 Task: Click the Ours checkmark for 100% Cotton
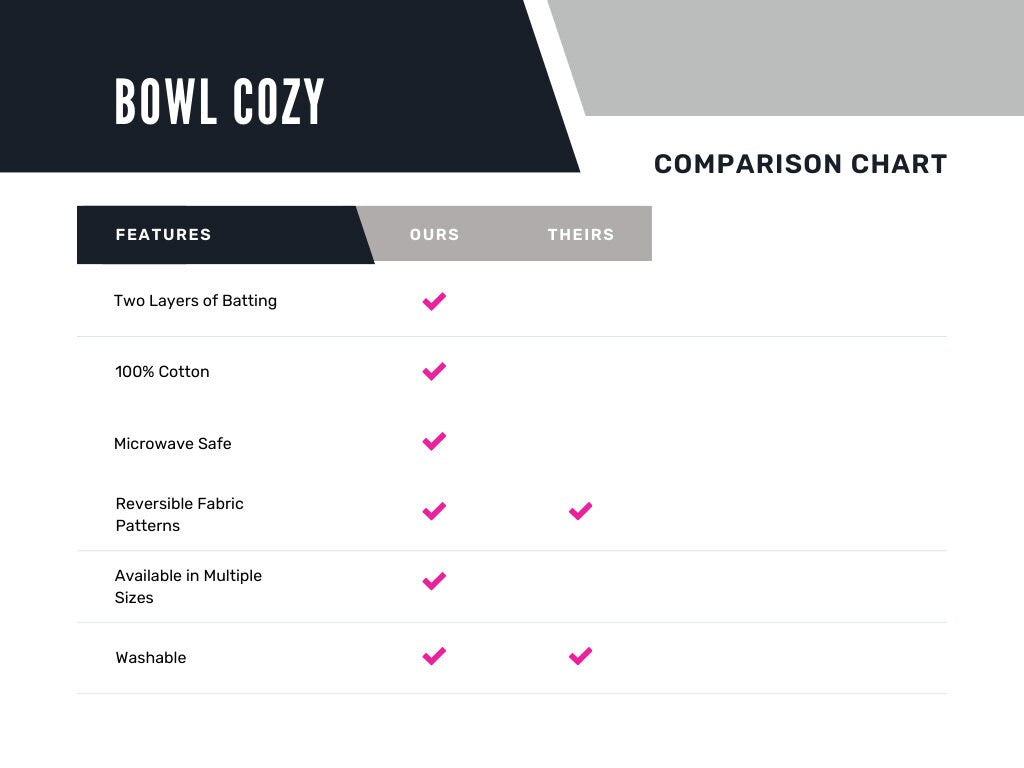coord(434,371)
